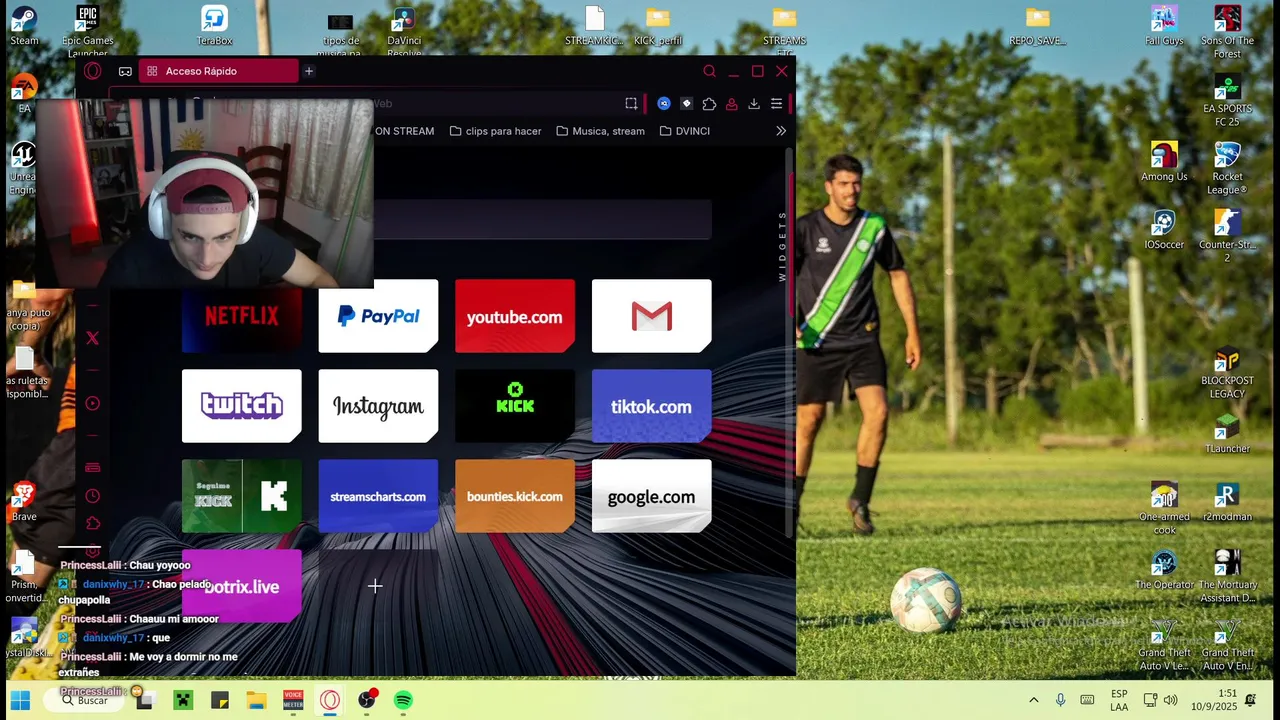Open the volume speaker tray icon
The image size is (1280, 720).
click(x=1170, y=700)
